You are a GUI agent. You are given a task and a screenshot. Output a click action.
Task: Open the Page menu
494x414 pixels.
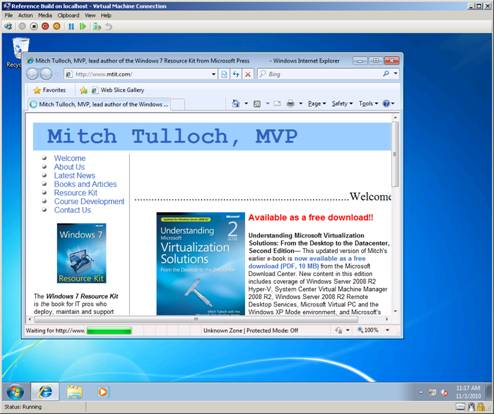click(317, 104)
